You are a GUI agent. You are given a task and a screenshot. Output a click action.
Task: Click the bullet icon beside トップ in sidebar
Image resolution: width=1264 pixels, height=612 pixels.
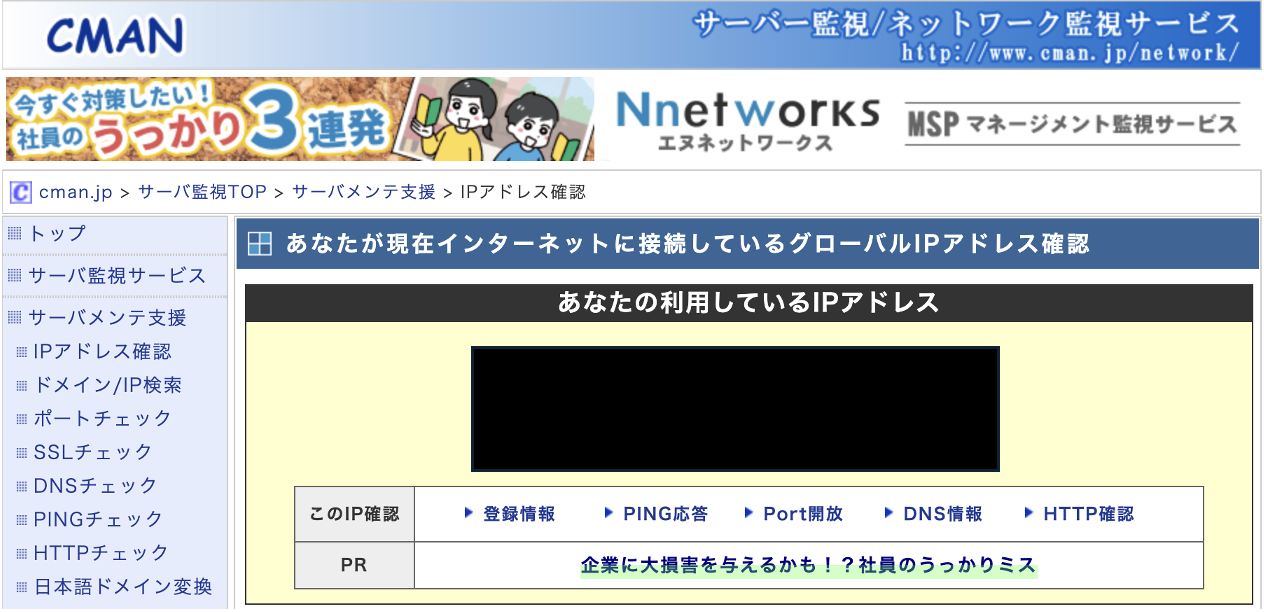pyautogui.click(x=13, y=232)
